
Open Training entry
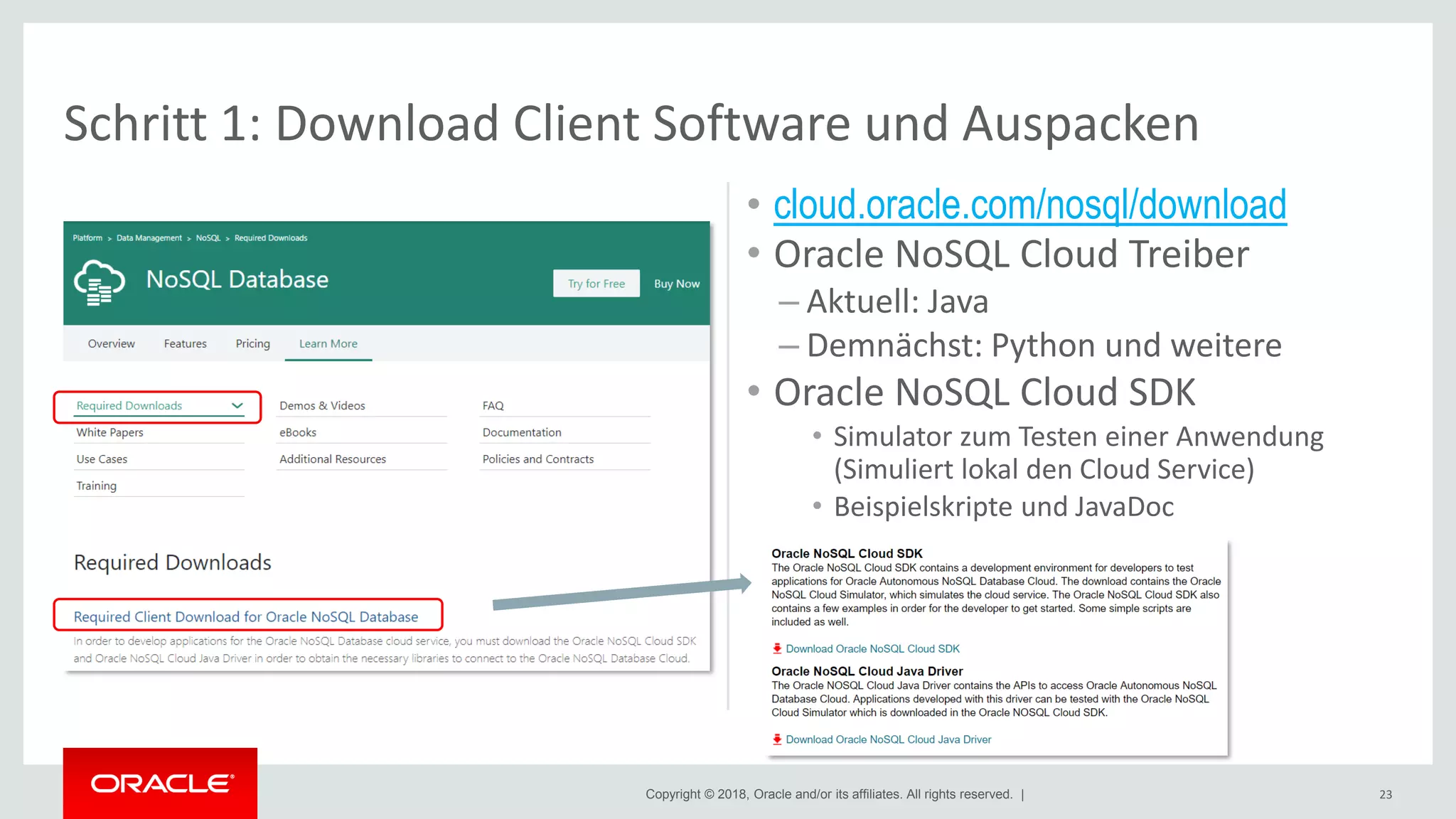pyautogui.click(x=96, y=486)
